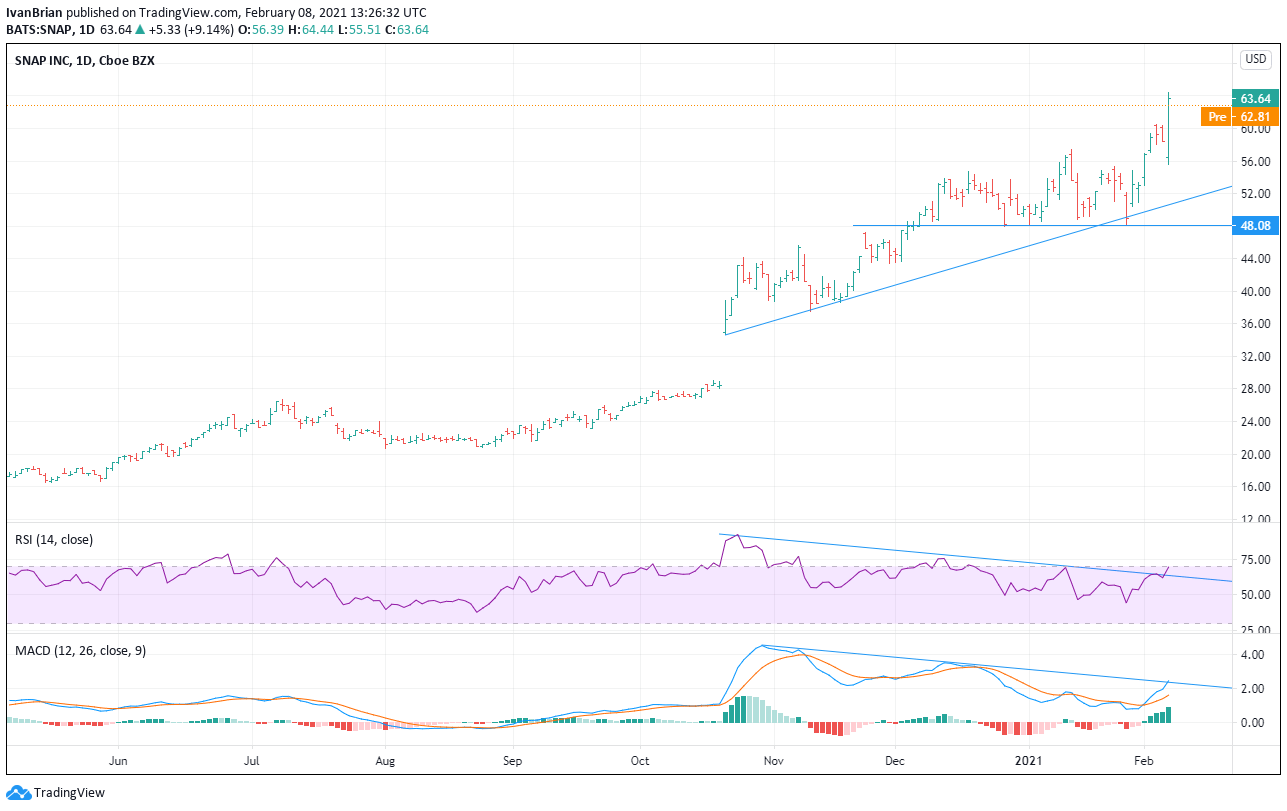Screen dimensions: 1287x811
Task: Click the horizontal support line at 48.08
Action: click(x=1040, y=225)
